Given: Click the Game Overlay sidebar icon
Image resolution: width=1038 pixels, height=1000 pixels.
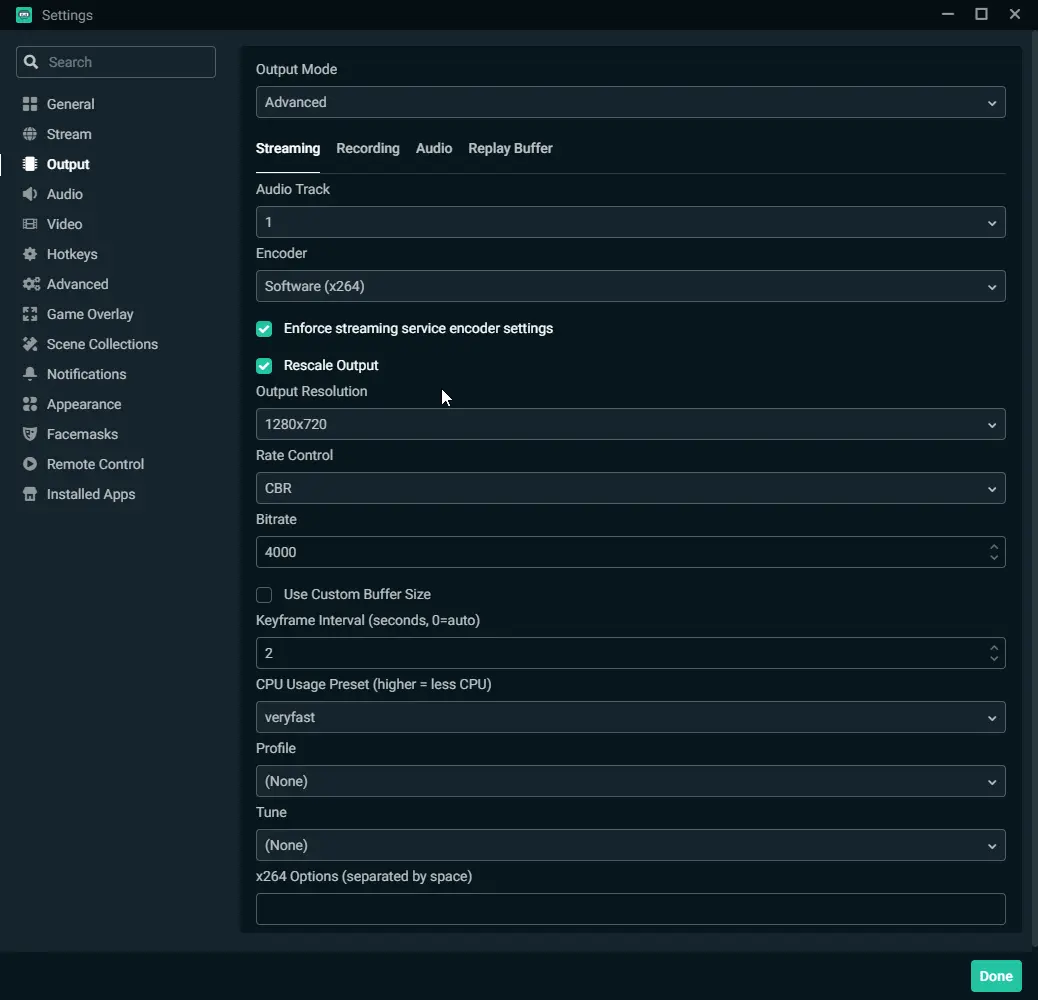Looking at the screenshot, I should coord(30,314).
